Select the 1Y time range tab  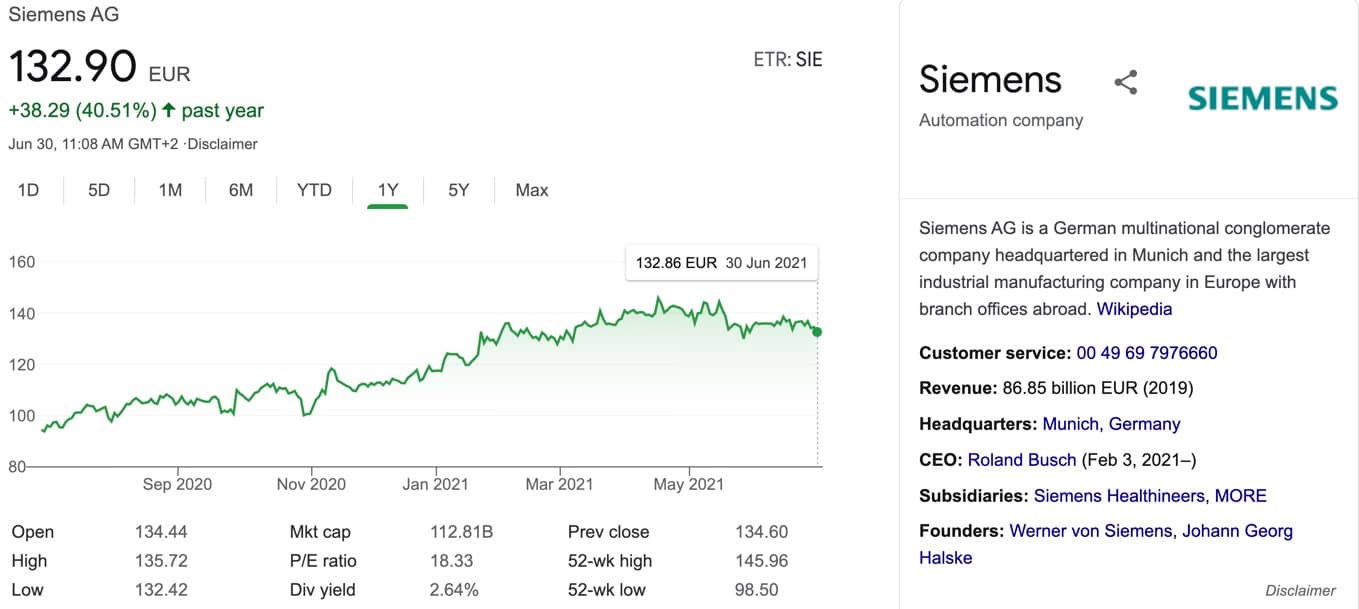pos(388,190)
